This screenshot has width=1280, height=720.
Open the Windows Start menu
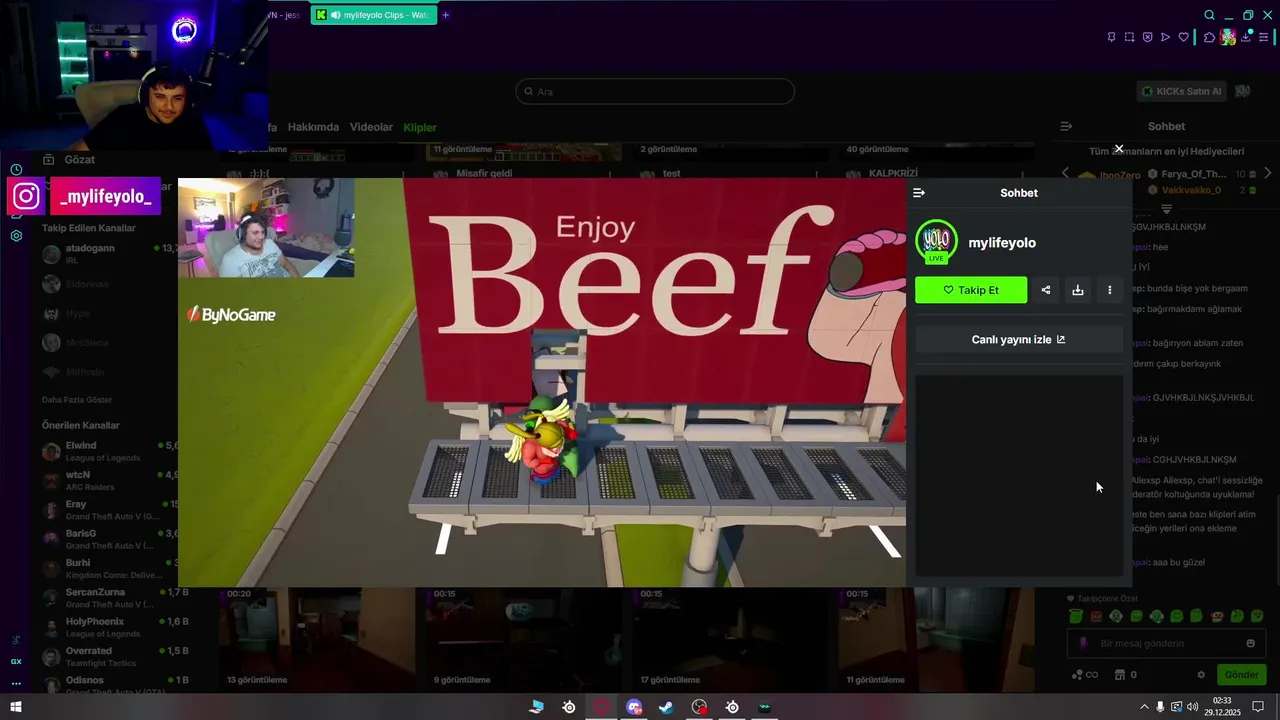(x=16, y=707)
